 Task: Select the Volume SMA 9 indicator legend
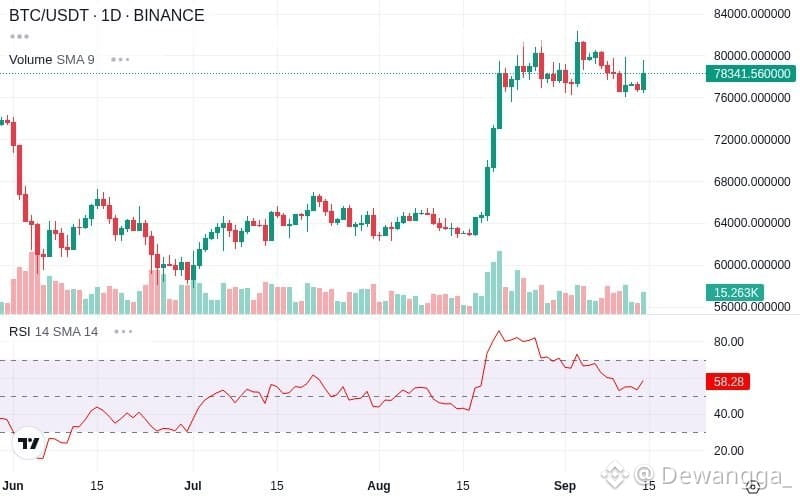52,60
